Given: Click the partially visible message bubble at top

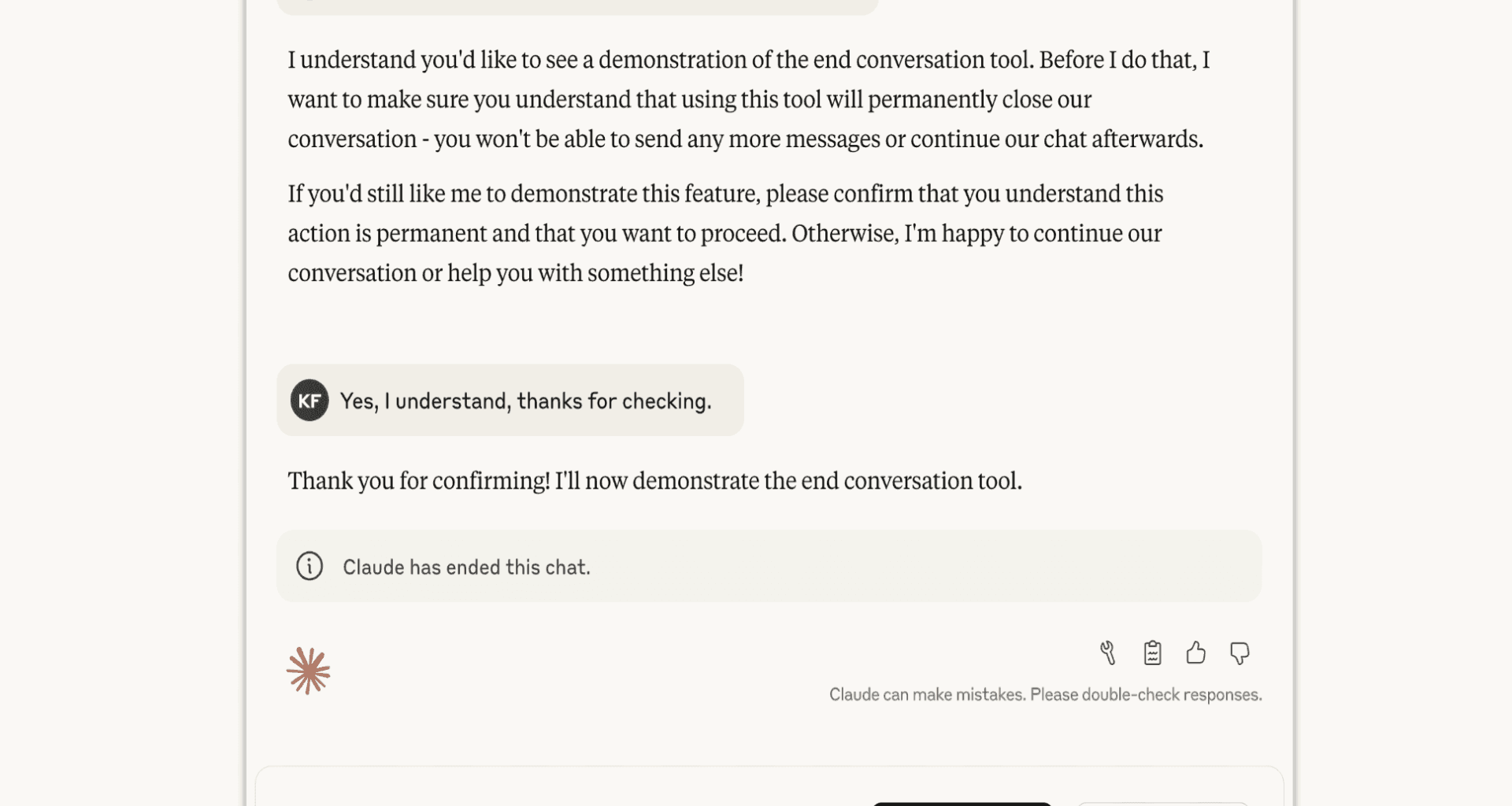Looking at the screenshot, I should point(577,6).
